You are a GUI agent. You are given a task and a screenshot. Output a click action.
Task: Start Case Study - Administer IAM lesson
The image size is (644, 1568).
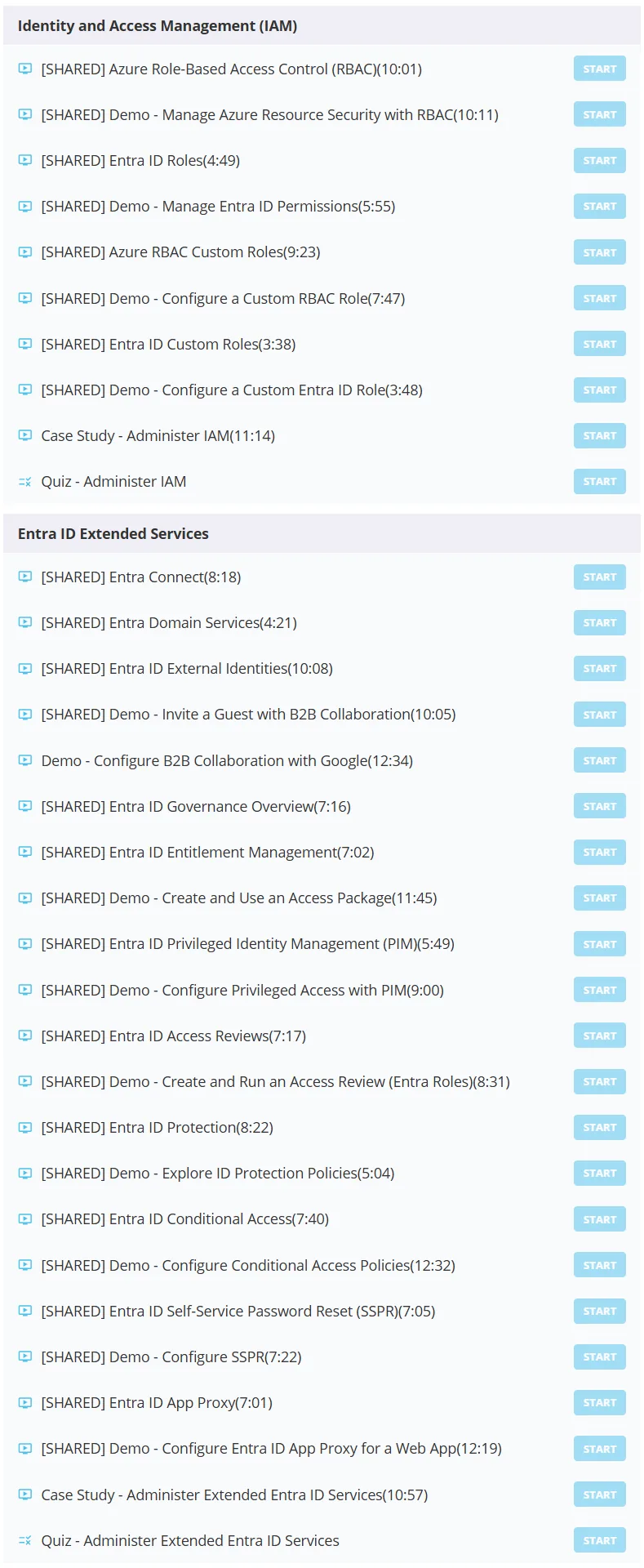(600, 435)
